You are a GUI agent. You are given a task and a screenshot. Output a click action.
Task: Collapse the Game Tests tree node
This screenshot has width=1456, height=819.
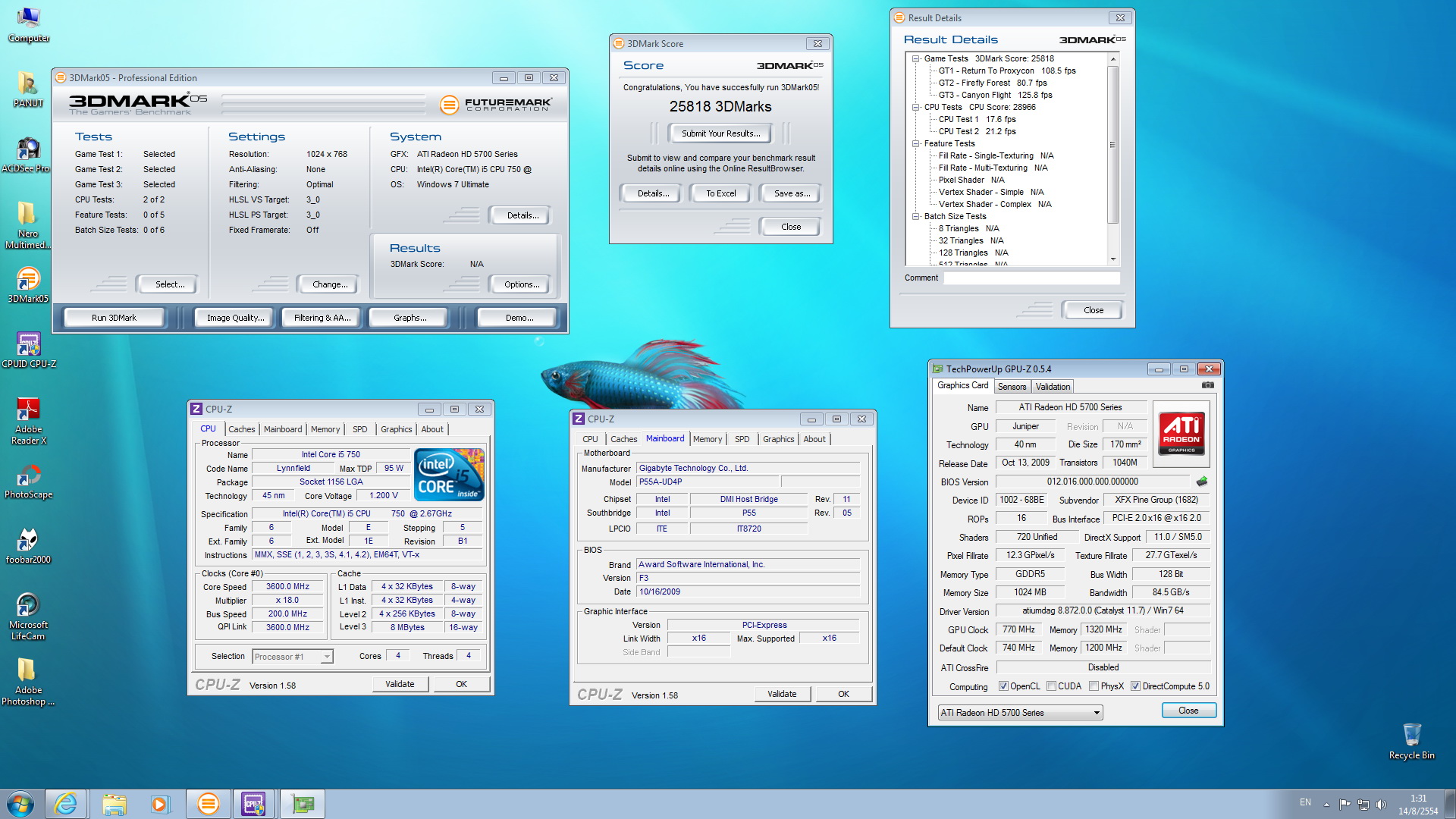click(916, 58)
